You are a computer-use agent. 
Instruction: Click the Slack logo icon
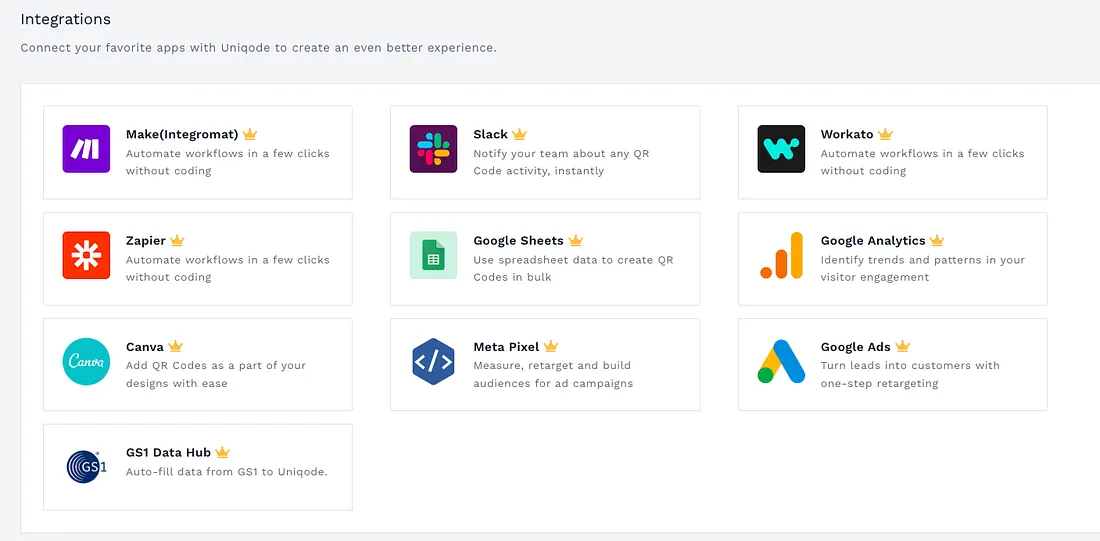[x=434, y=149]
